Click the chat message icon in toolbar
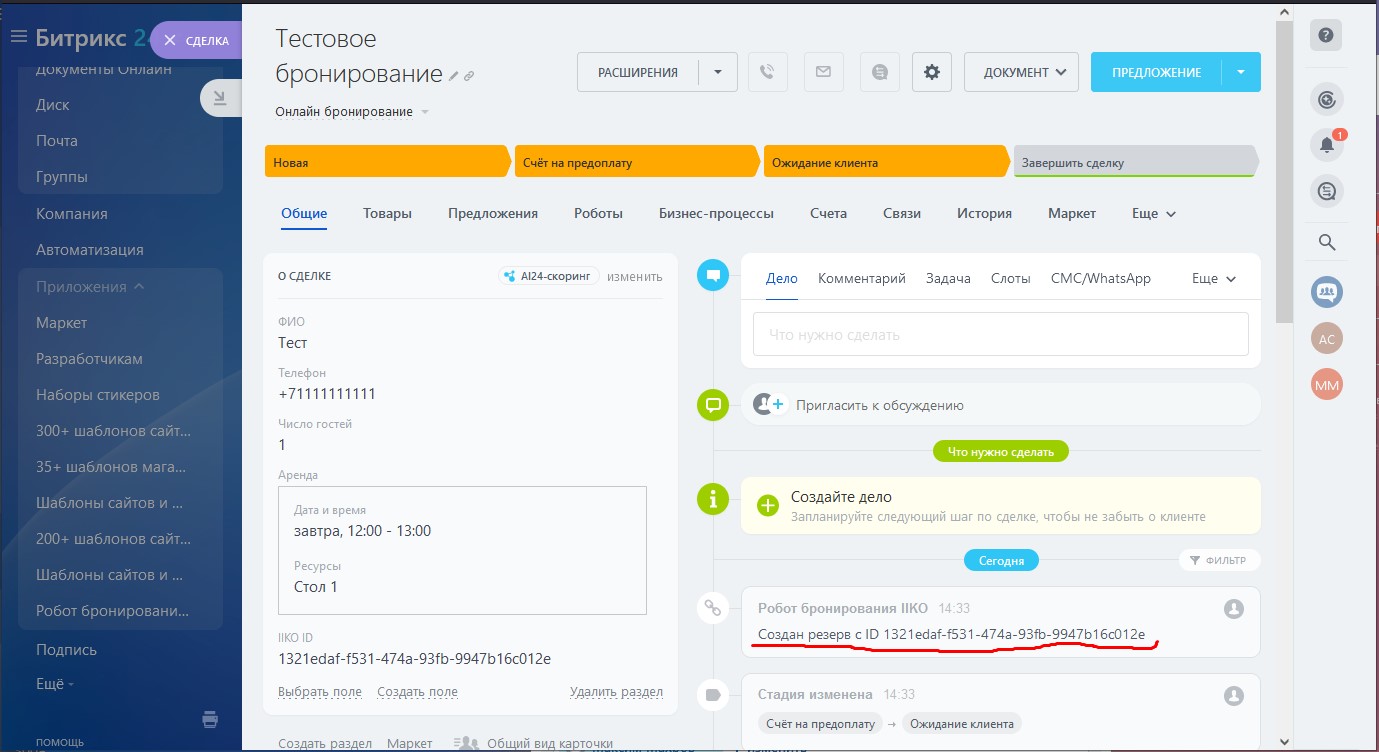The height and width of the screenshot is (752, 1379). (x=879, y=72)
